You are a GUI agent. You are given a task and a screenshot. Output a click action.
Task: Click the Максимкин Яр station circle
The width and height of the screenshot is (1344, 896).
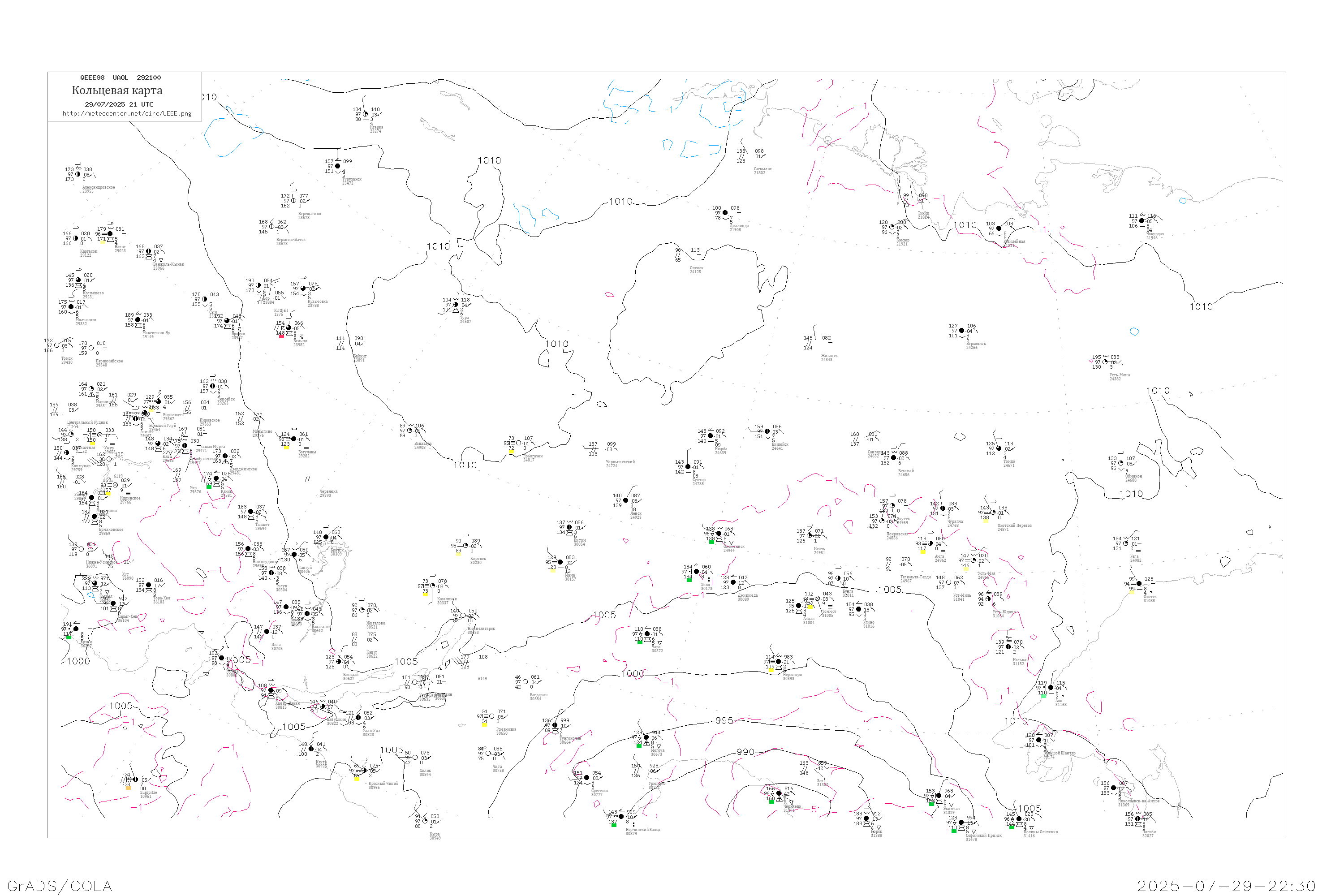coord(138,320)
